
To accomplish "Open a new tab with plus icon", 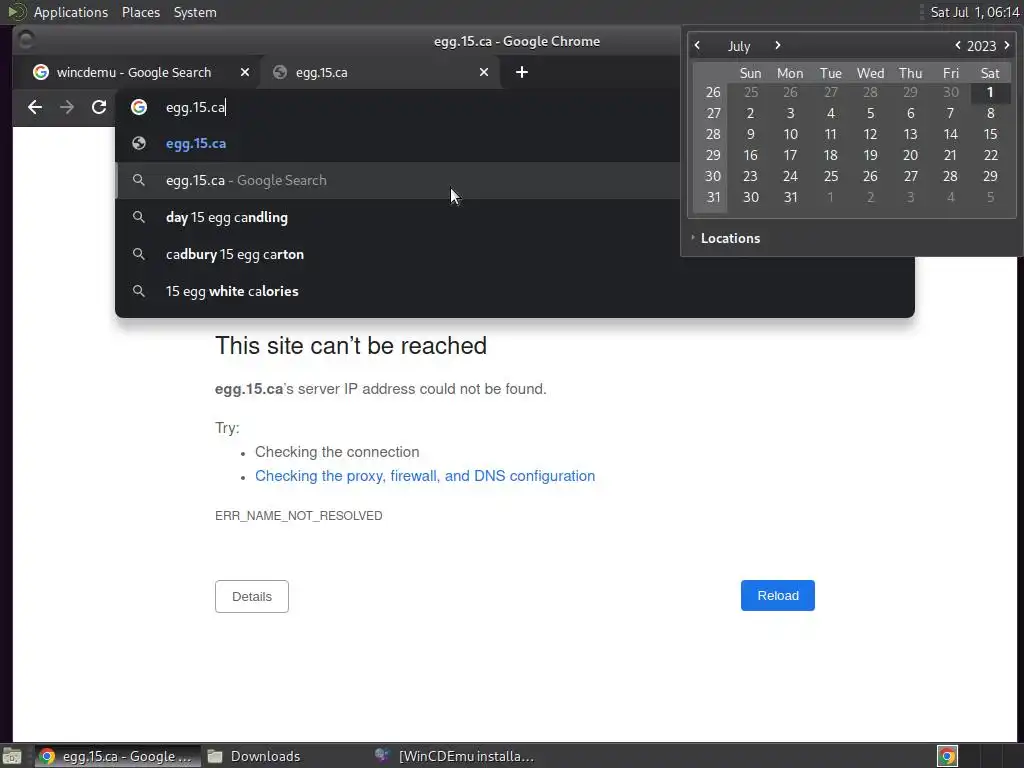I will pos(521,72).
